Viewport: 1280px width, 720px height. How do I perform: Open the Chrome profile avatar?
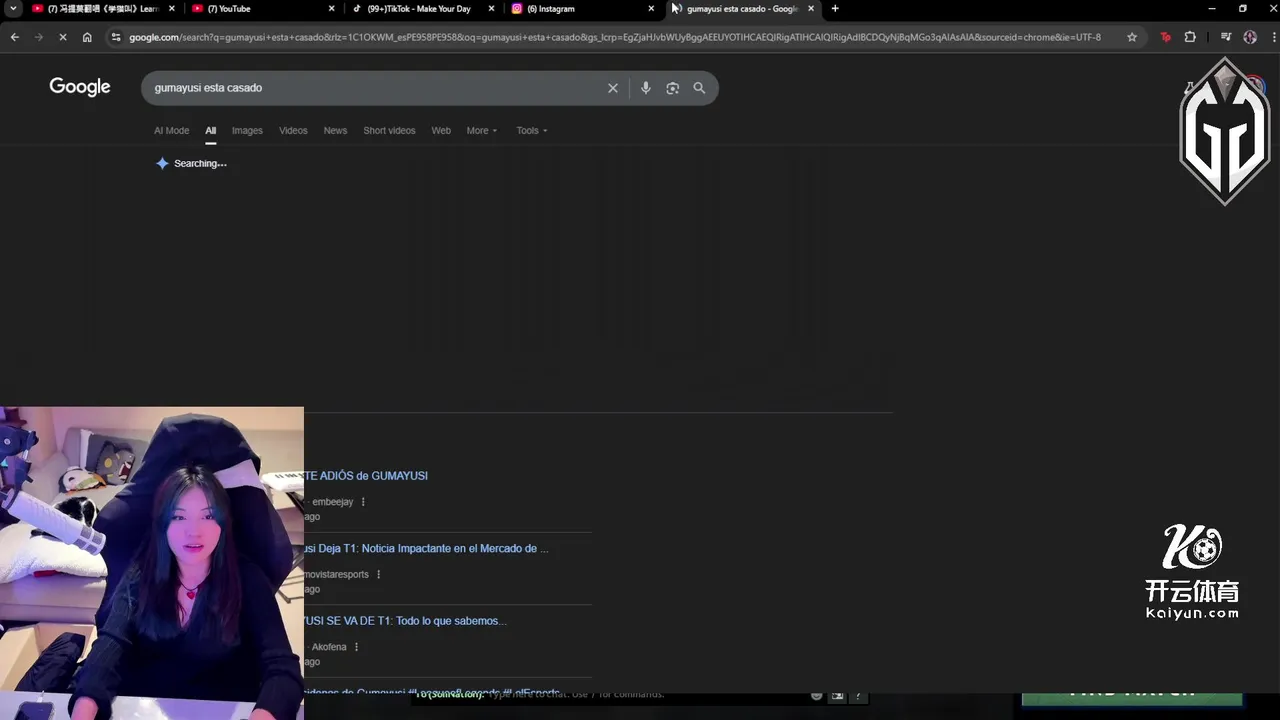[1250, 37]
